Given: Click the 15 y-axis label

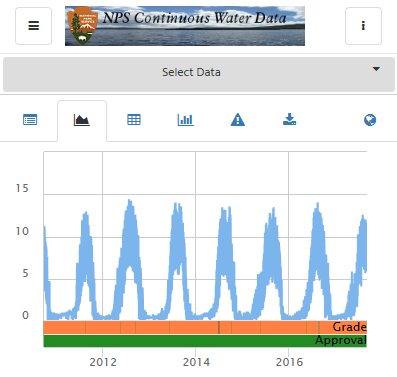Looking at the screenshot, I should (x=22, y=188).
